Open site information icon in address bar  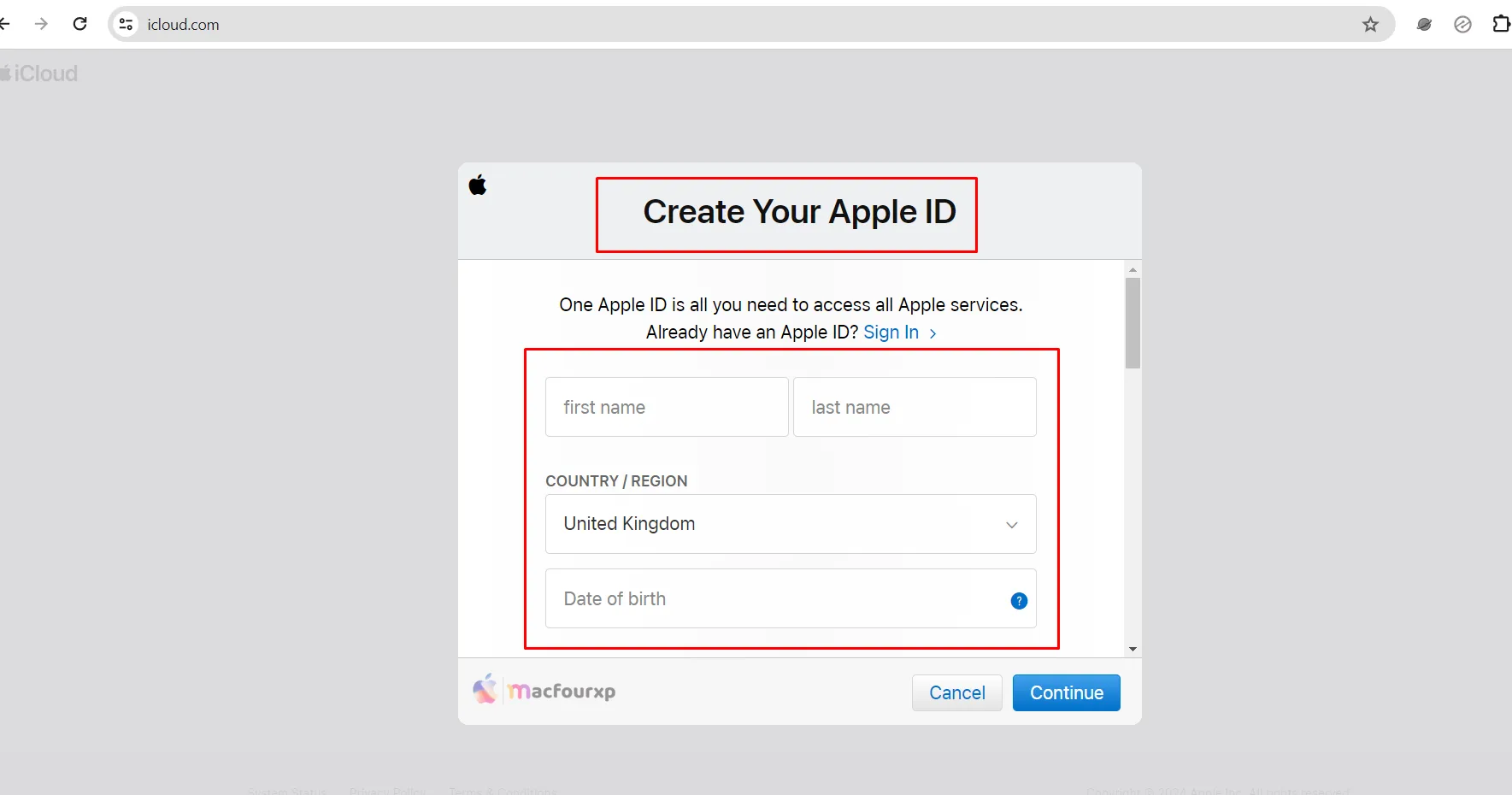126,24
